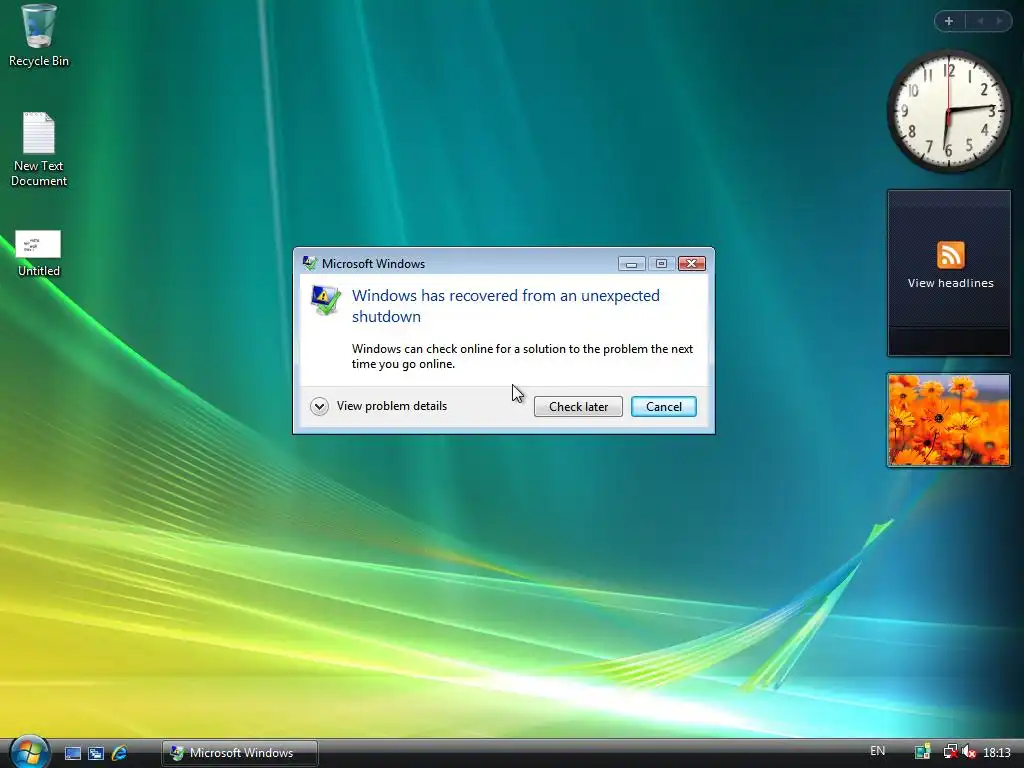Click the dialog heading about unexpected shutdown
Image resolution: width=1024 pixels, height=768 pixels.
tap(505, 306)
